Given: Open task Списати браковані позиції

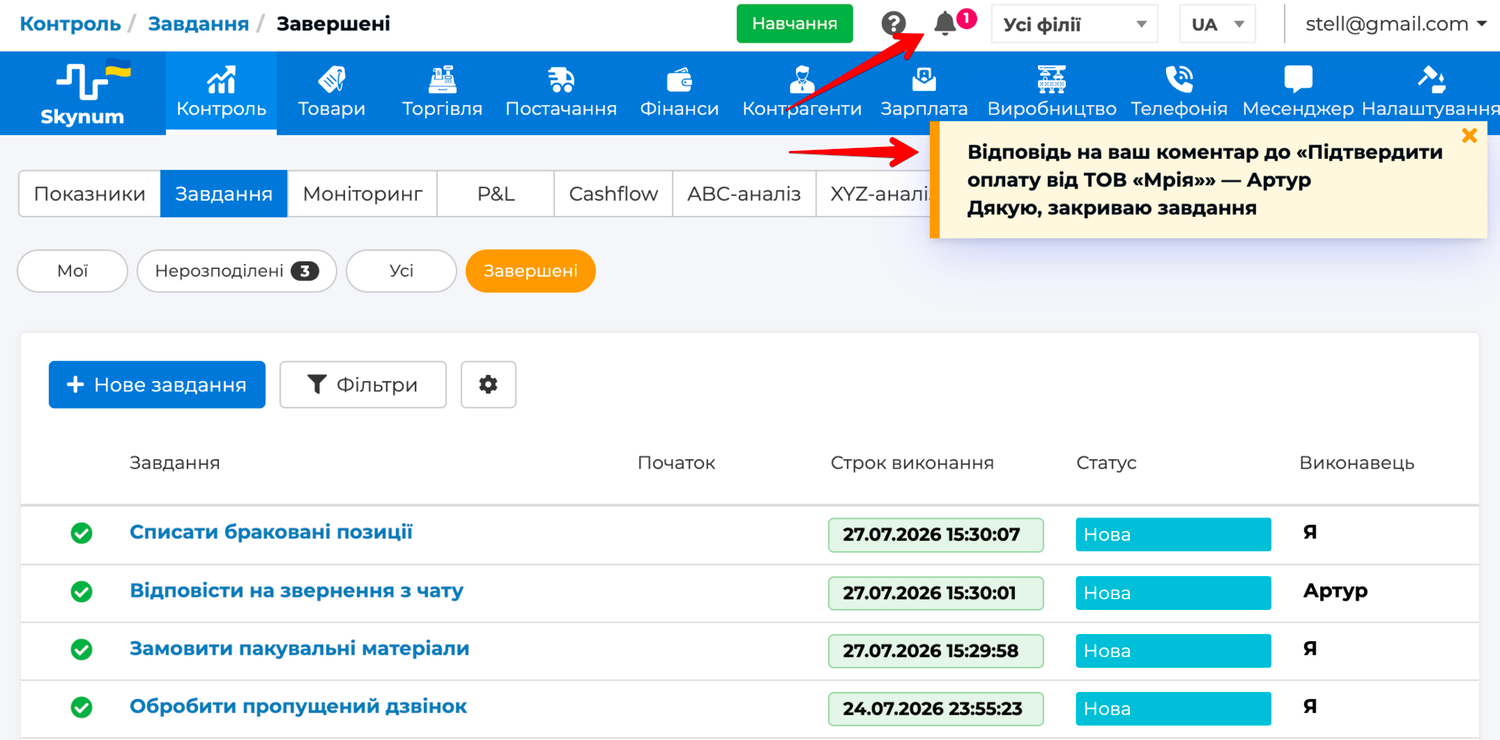Looking at the screenshot, I should [x=271, y=532].
